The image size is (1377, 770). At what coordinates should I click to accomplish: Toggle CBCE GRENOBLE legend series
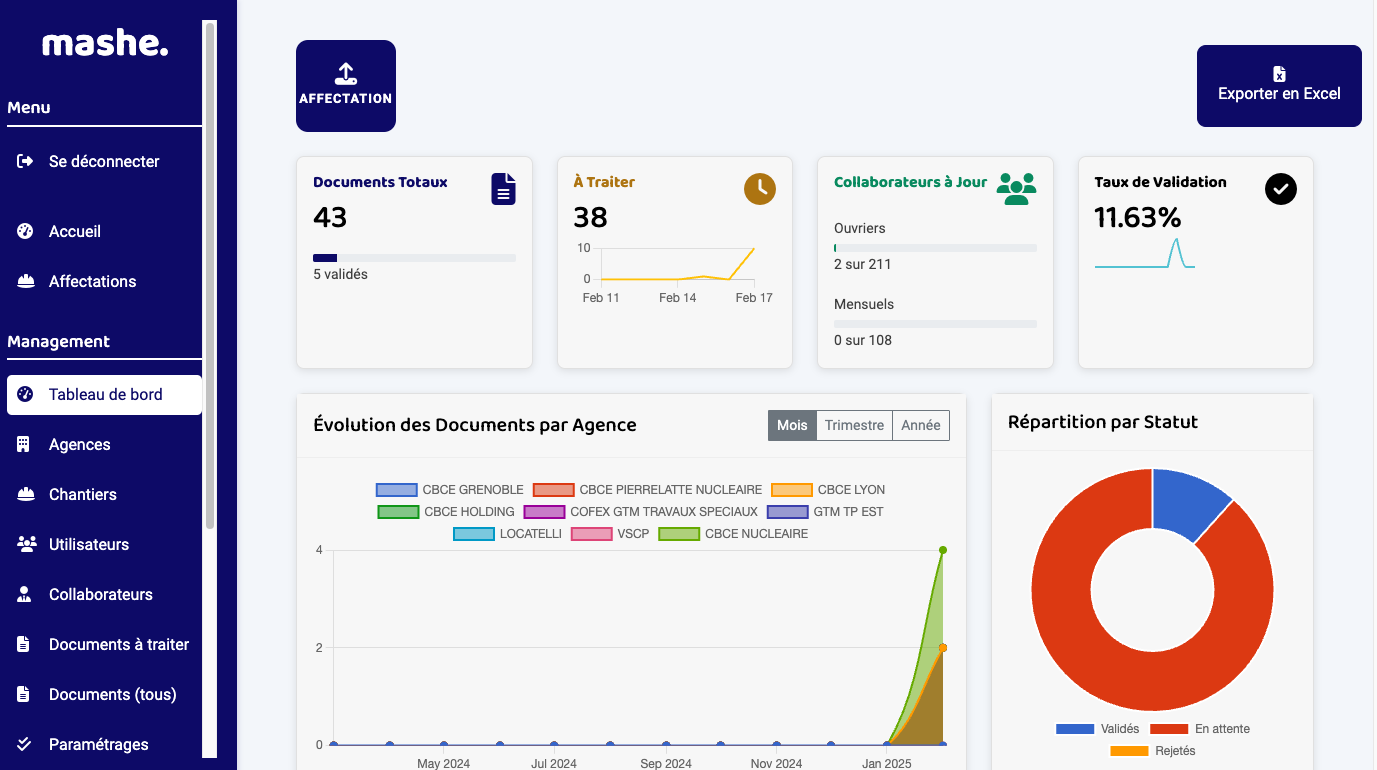tap(450, 490)
